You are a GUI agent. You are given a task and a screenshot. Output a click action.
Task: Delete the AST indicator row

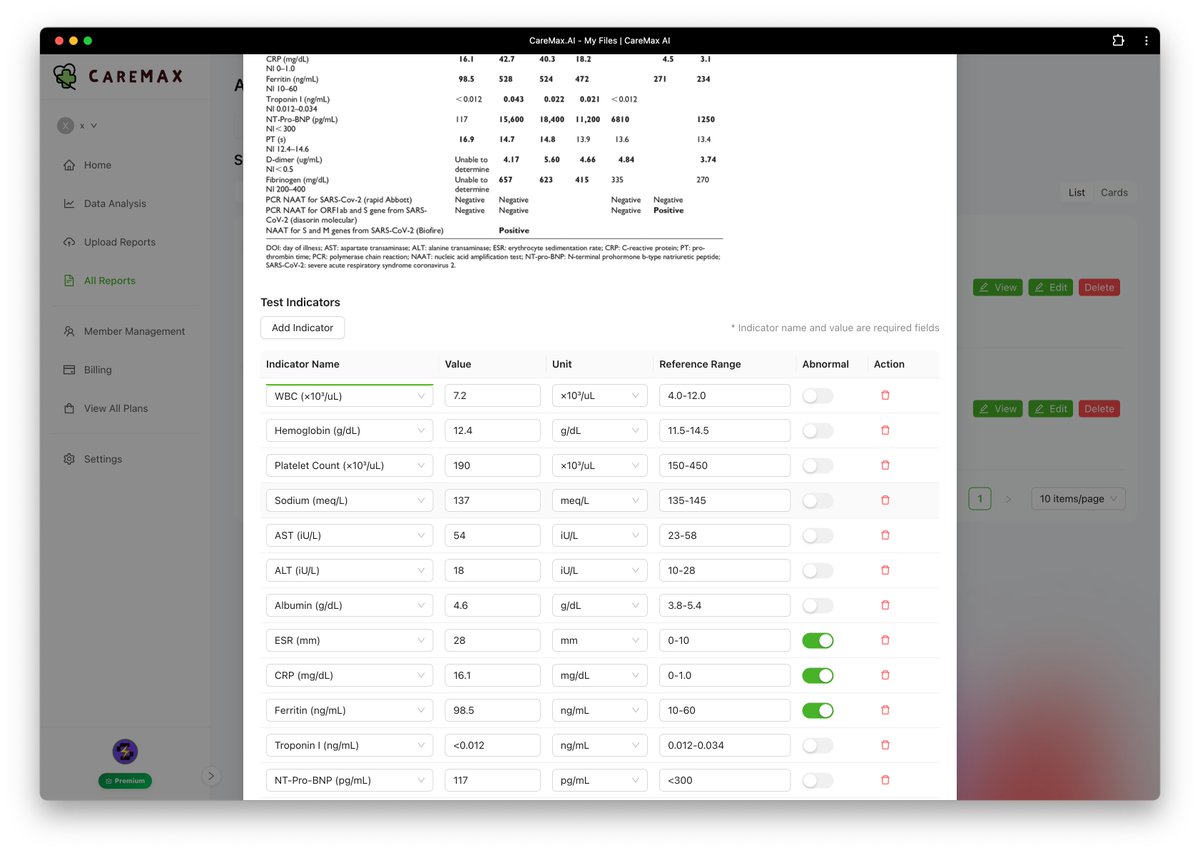point(885,535)
